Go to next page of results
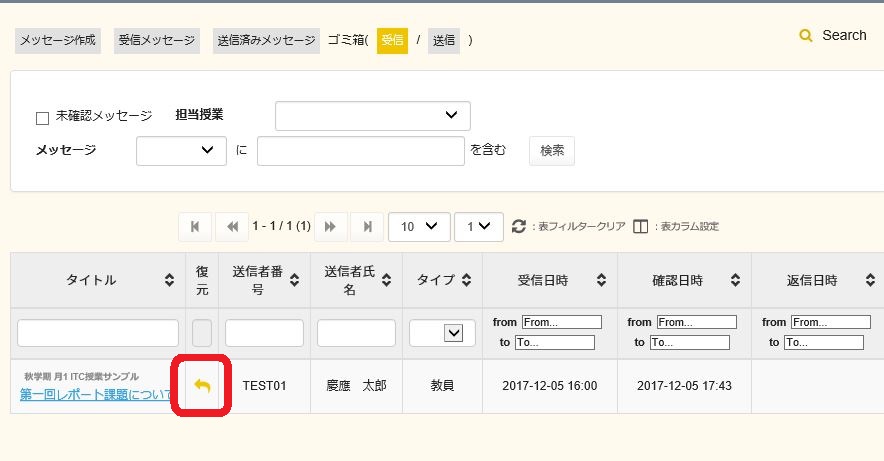The image size is (884, 461). [x=331, y=227]
